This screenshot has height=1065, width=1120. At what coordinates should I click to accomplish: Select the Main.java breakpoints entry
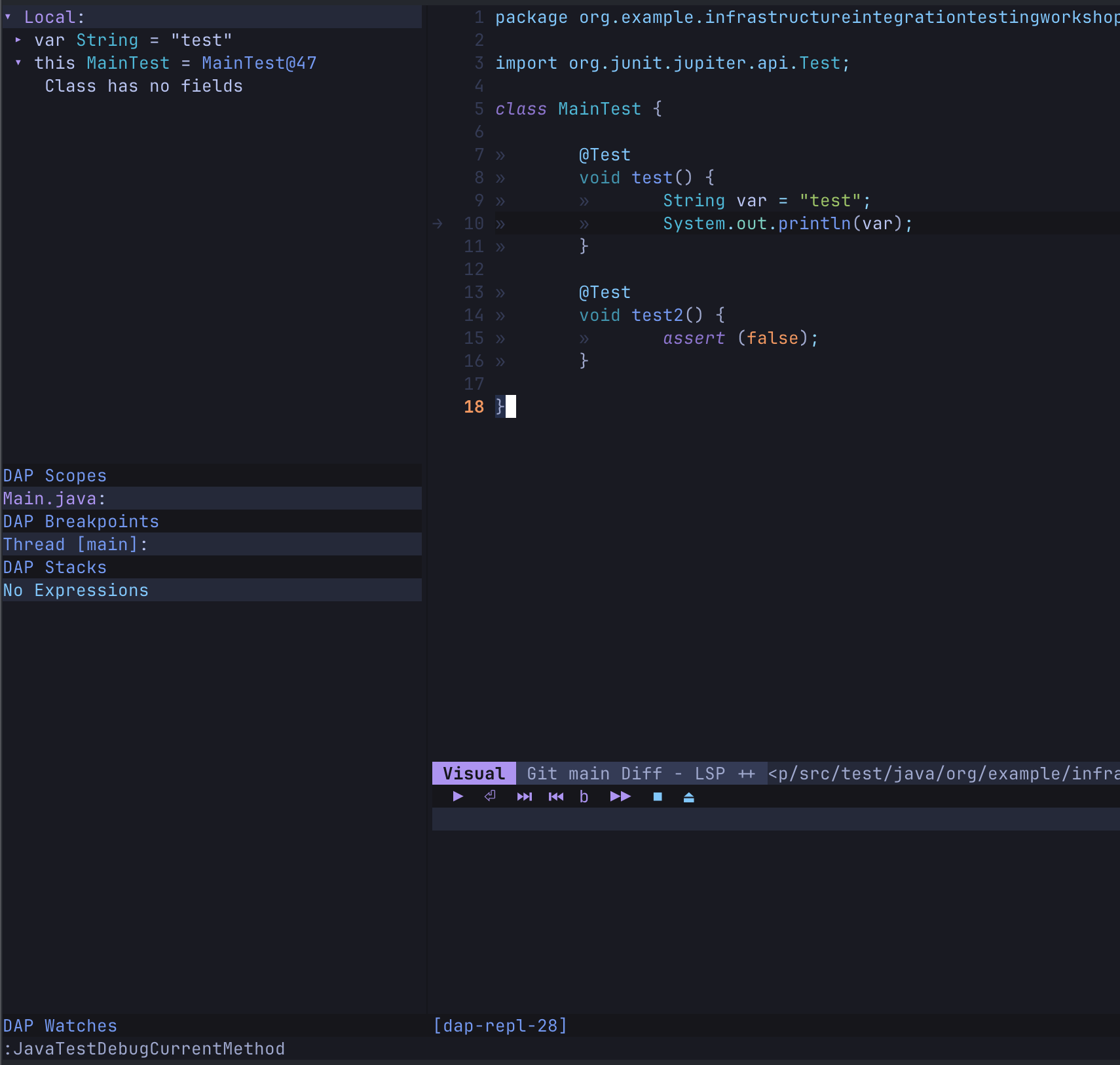(x=54, y=498)
